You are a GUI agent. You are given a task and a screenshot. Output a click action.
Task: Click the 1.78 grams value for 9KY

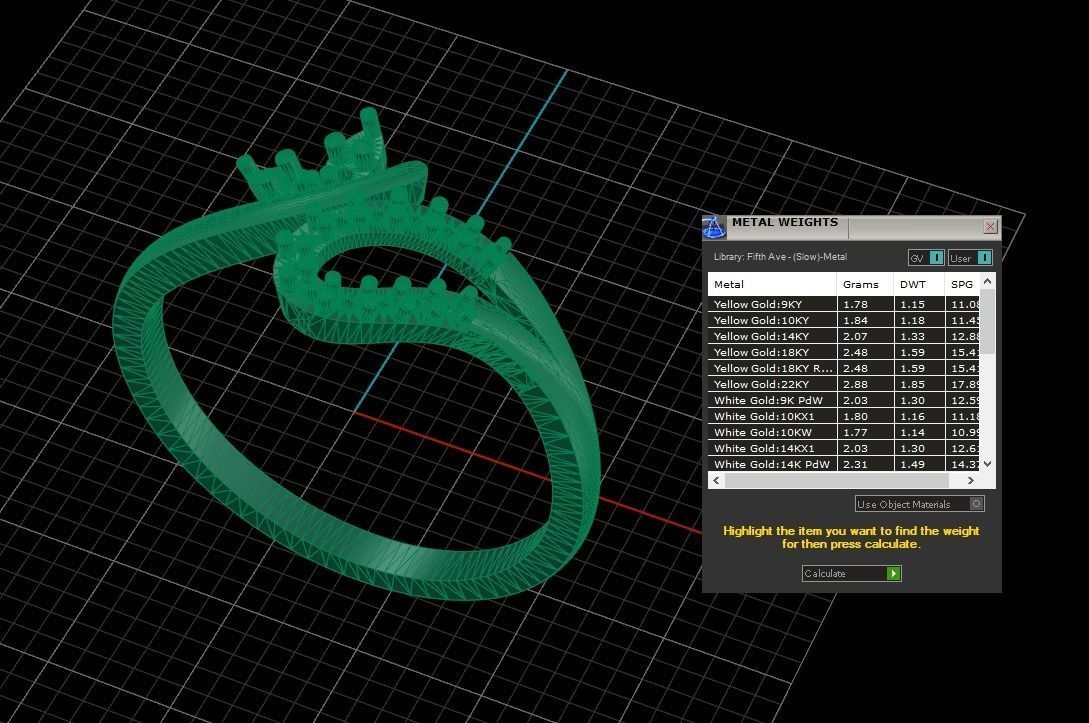coord(856,304)
